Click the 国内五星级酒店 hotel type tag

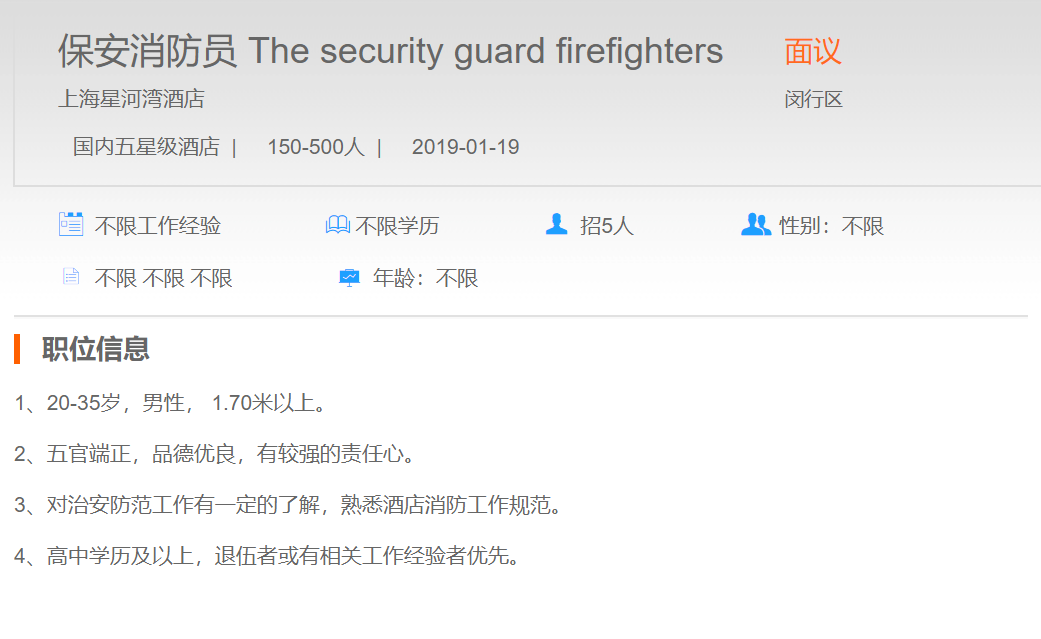[146, 147]
